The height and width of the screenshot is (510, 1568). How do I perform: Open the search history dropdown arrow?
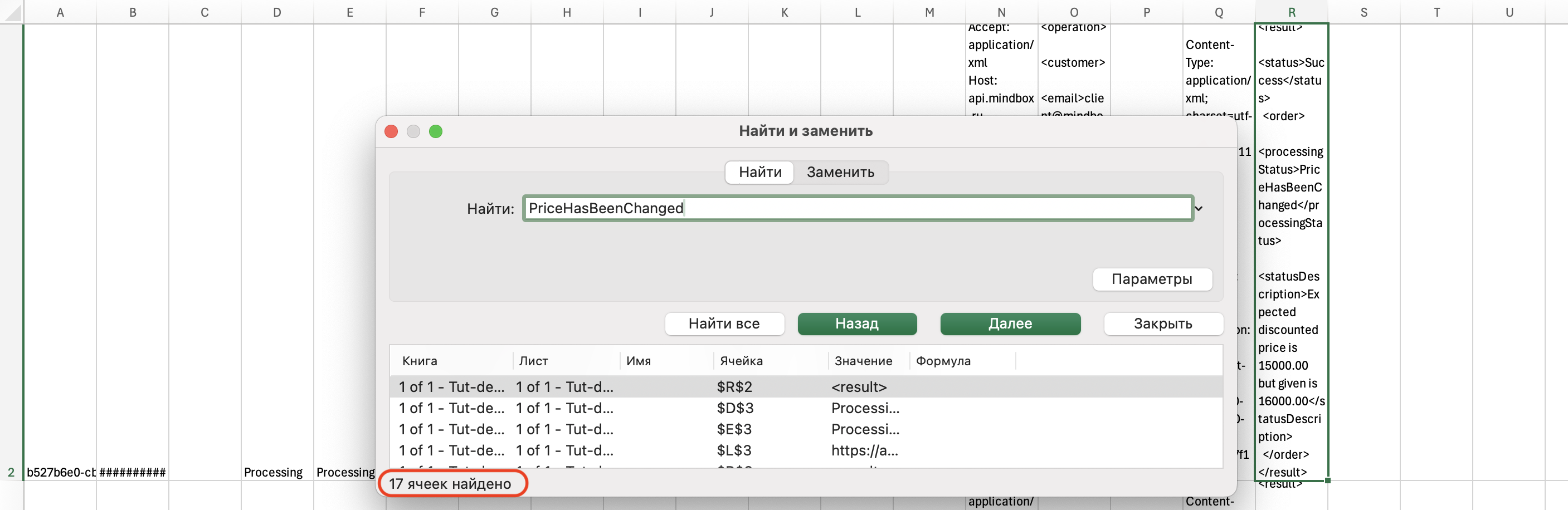coord(1199,208)
